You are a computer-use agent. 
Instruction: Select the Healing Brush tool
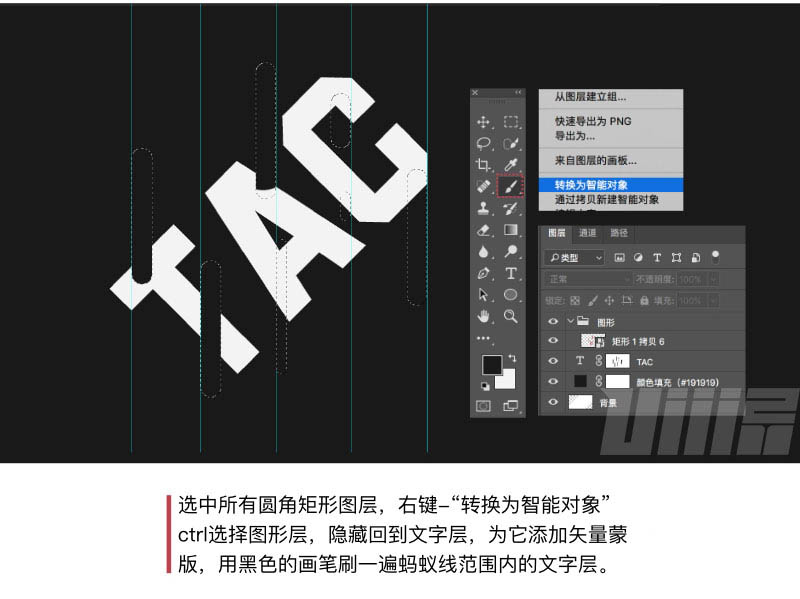(483, 186)
